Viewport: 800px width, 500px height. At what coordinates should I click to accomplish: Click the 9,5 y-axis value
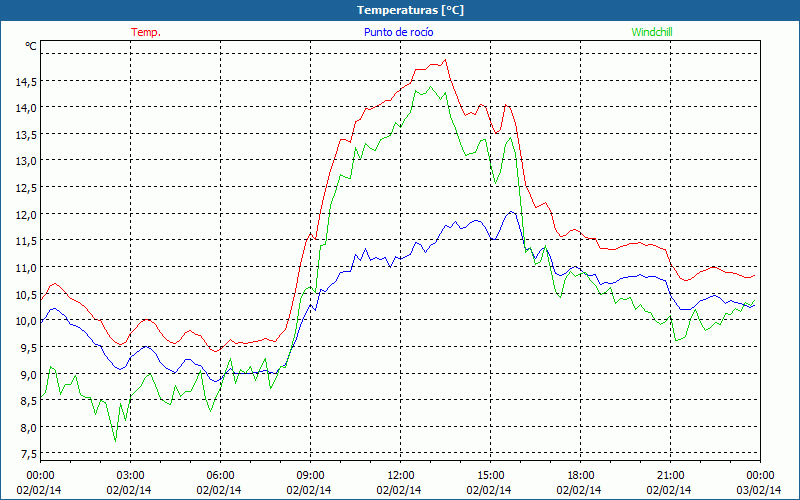tap(29, 347)
